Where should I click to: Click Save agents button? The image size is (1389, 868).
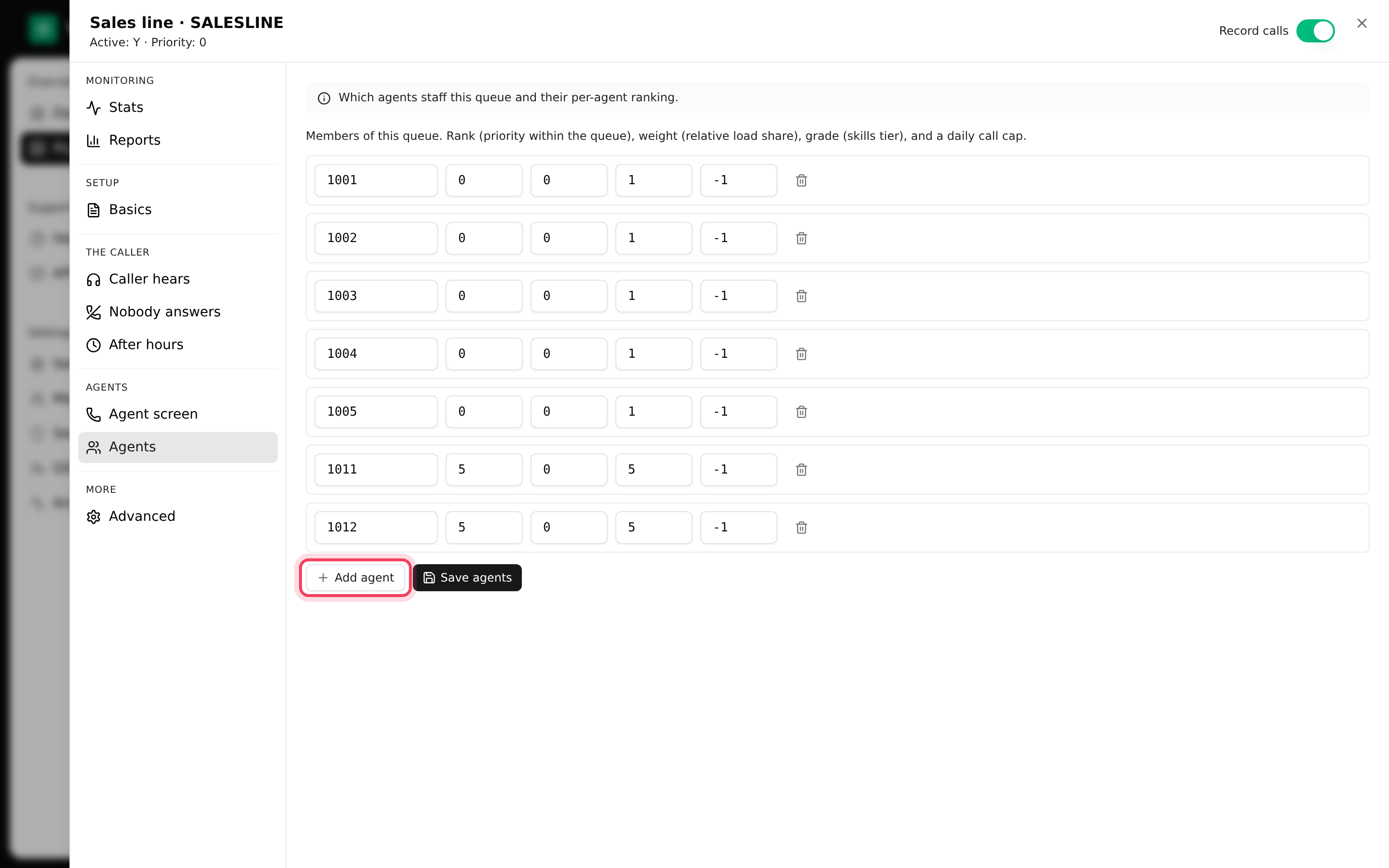pyautogui.click(x=467, y=578)
